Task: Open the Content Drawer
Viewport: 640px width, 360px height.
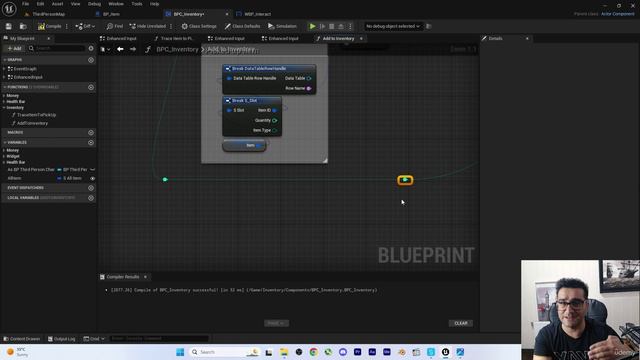Action: click(x=22, y=339)
